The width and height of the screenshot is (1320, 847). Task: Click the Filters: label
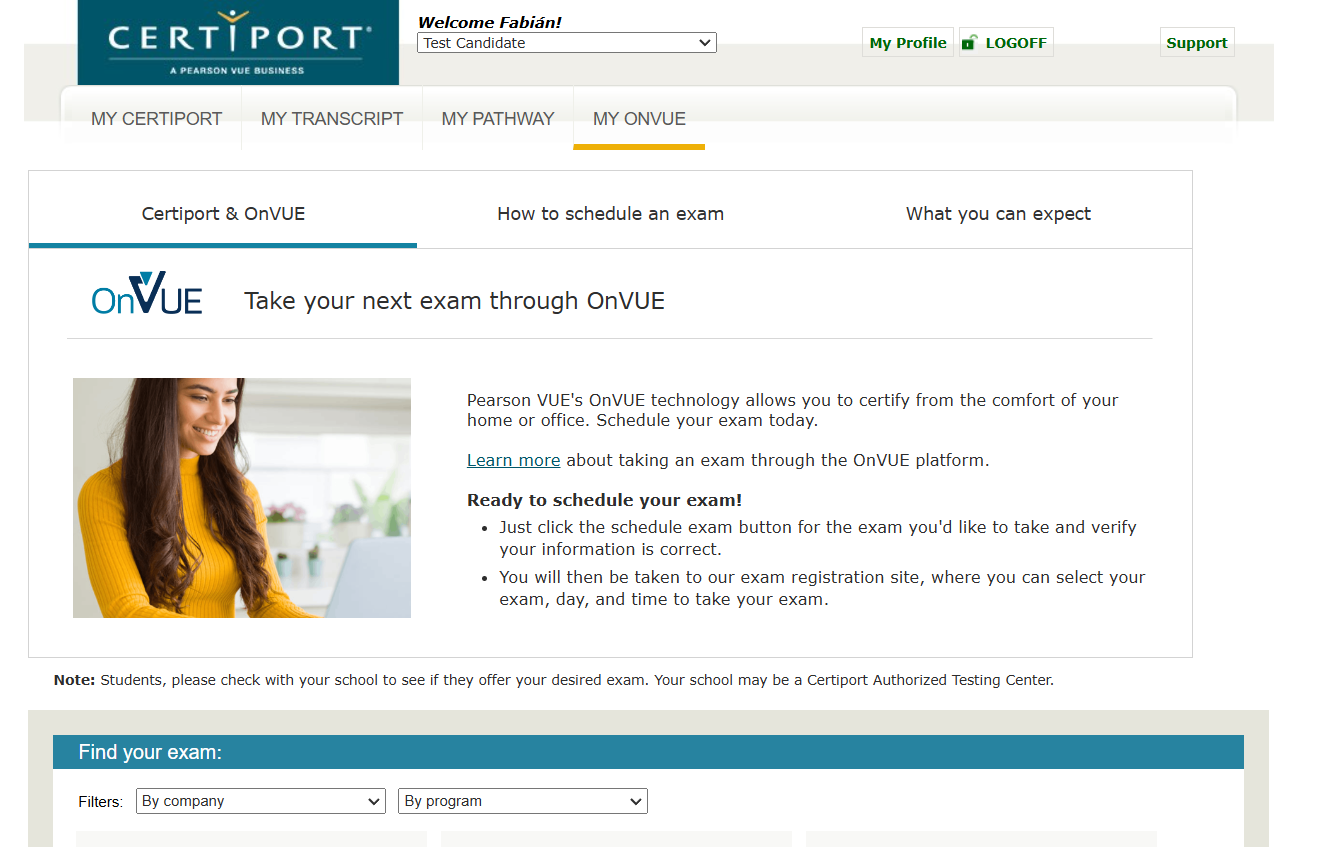pyautogui.click(x=101, y=802)
